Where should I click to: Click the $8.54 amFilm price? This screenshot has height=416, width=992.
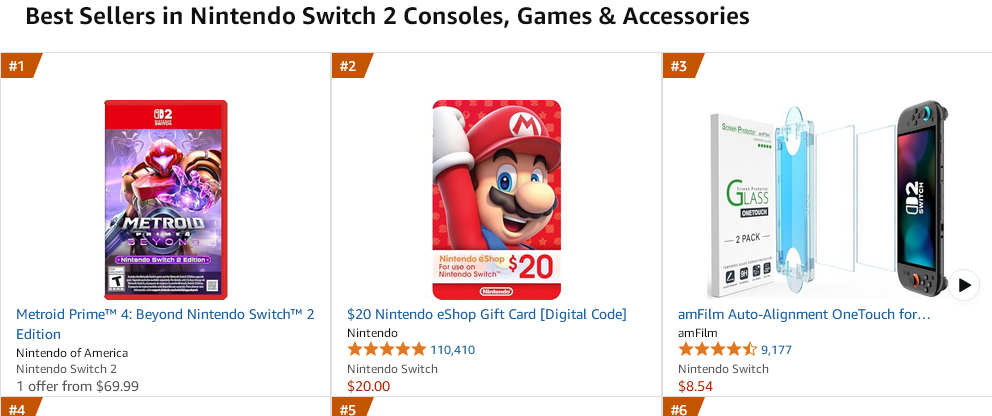pyautogui.click(x=695, y=386)
